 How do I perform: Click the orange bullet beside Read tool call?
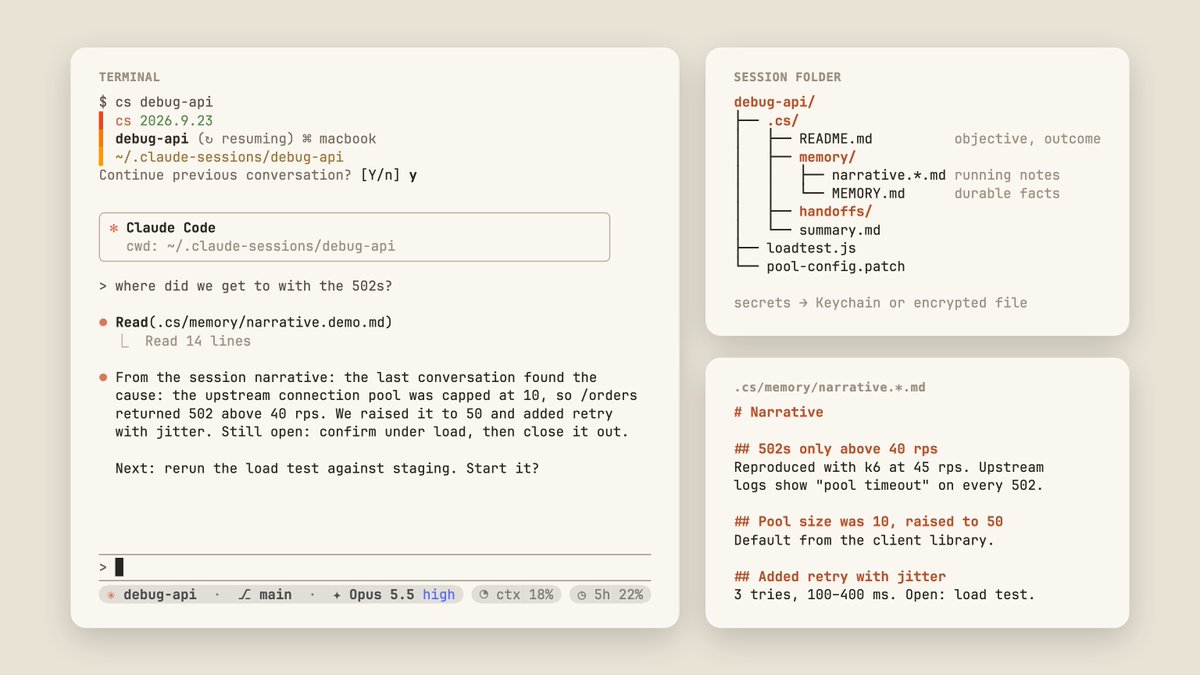(104, 323)
